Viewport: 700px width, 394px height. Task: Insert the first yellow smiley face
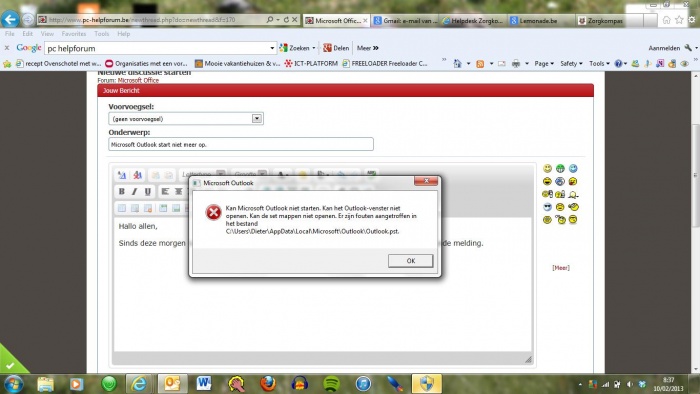point(547,169)
